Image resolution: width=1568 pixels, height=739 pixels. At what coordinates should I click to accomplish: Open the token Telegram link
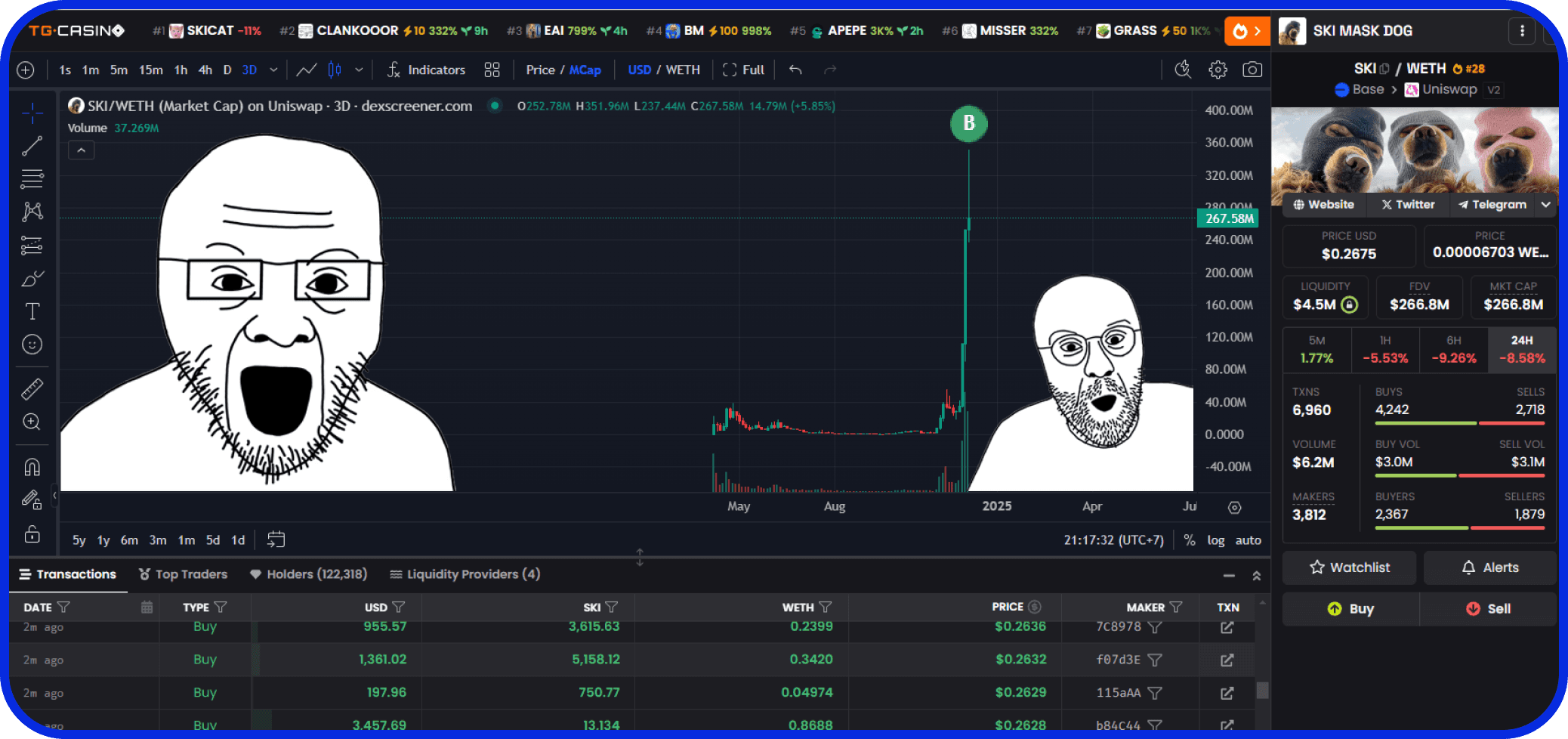point(1492,205)
